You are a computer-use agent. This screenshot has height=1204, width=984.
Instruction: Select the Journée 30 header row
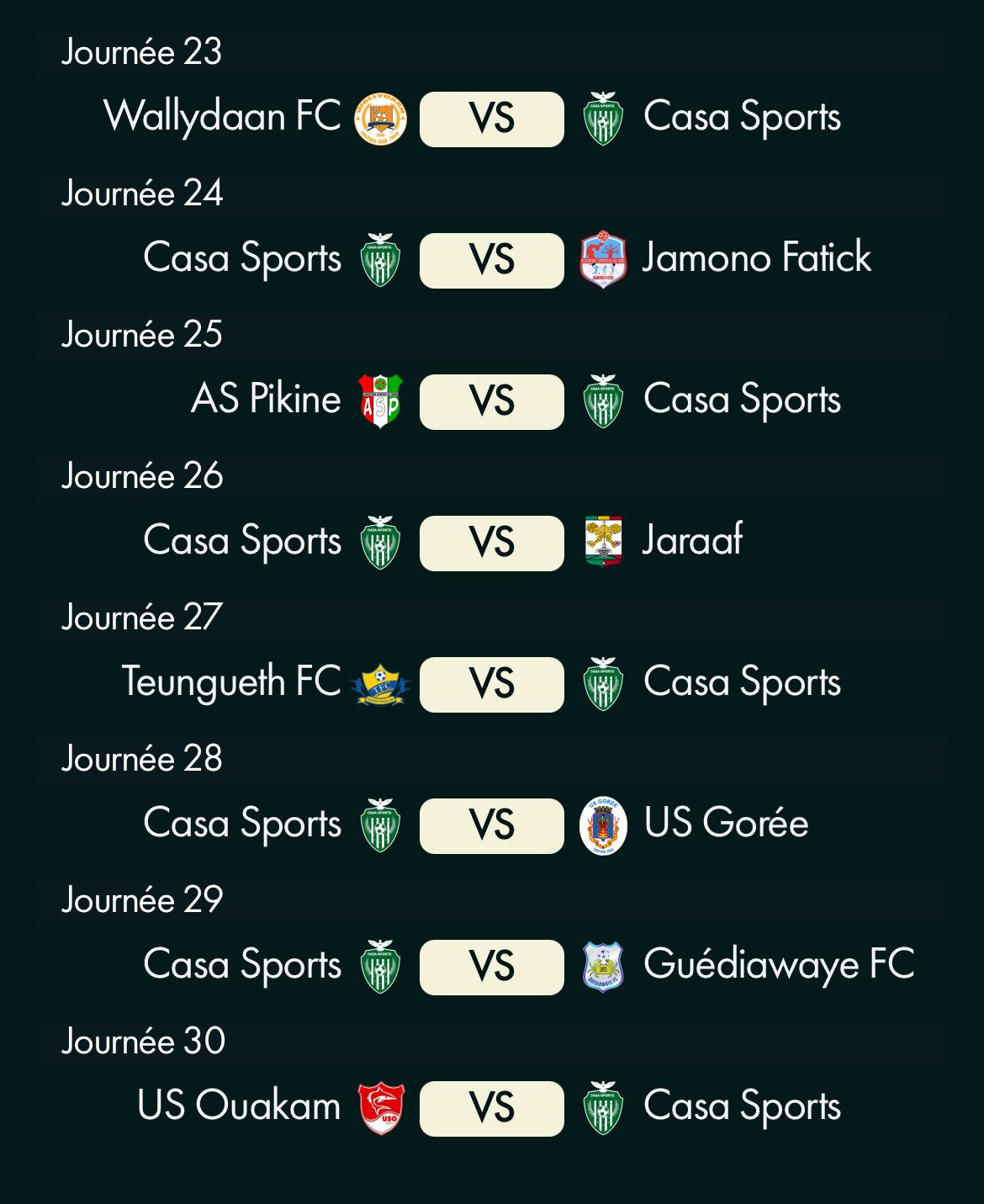[x=492, y=1042]
